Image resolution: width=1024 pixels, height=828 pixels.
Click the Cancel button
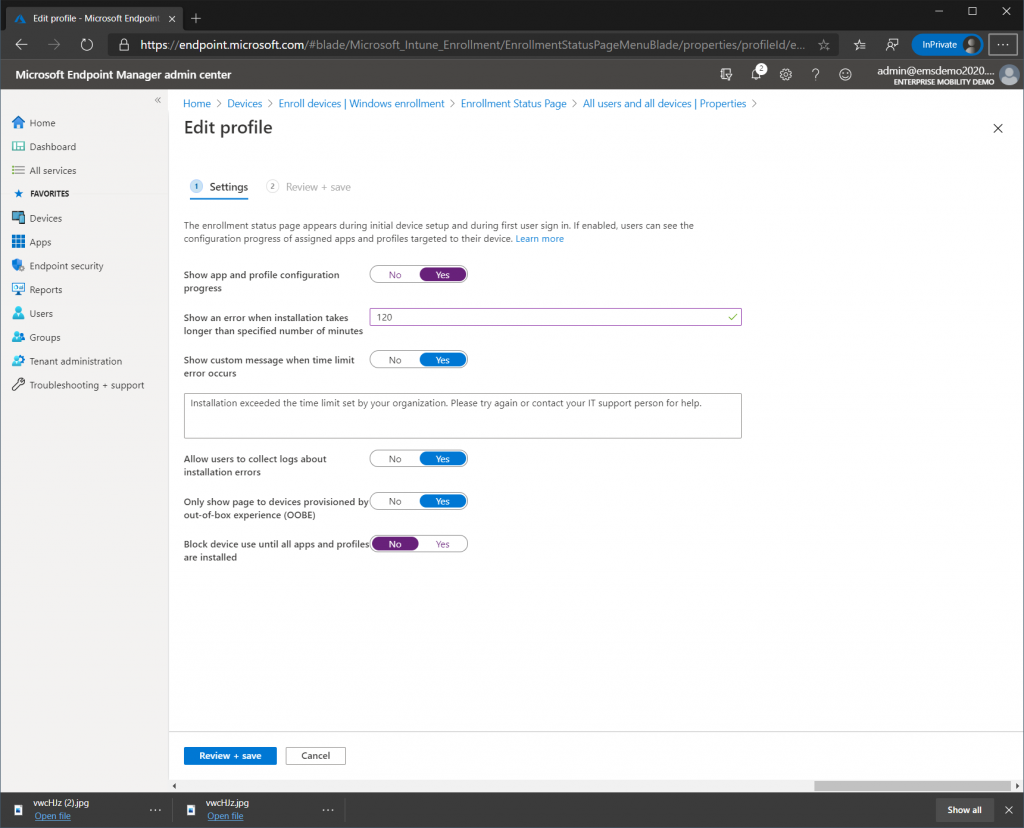coord(315,756)
